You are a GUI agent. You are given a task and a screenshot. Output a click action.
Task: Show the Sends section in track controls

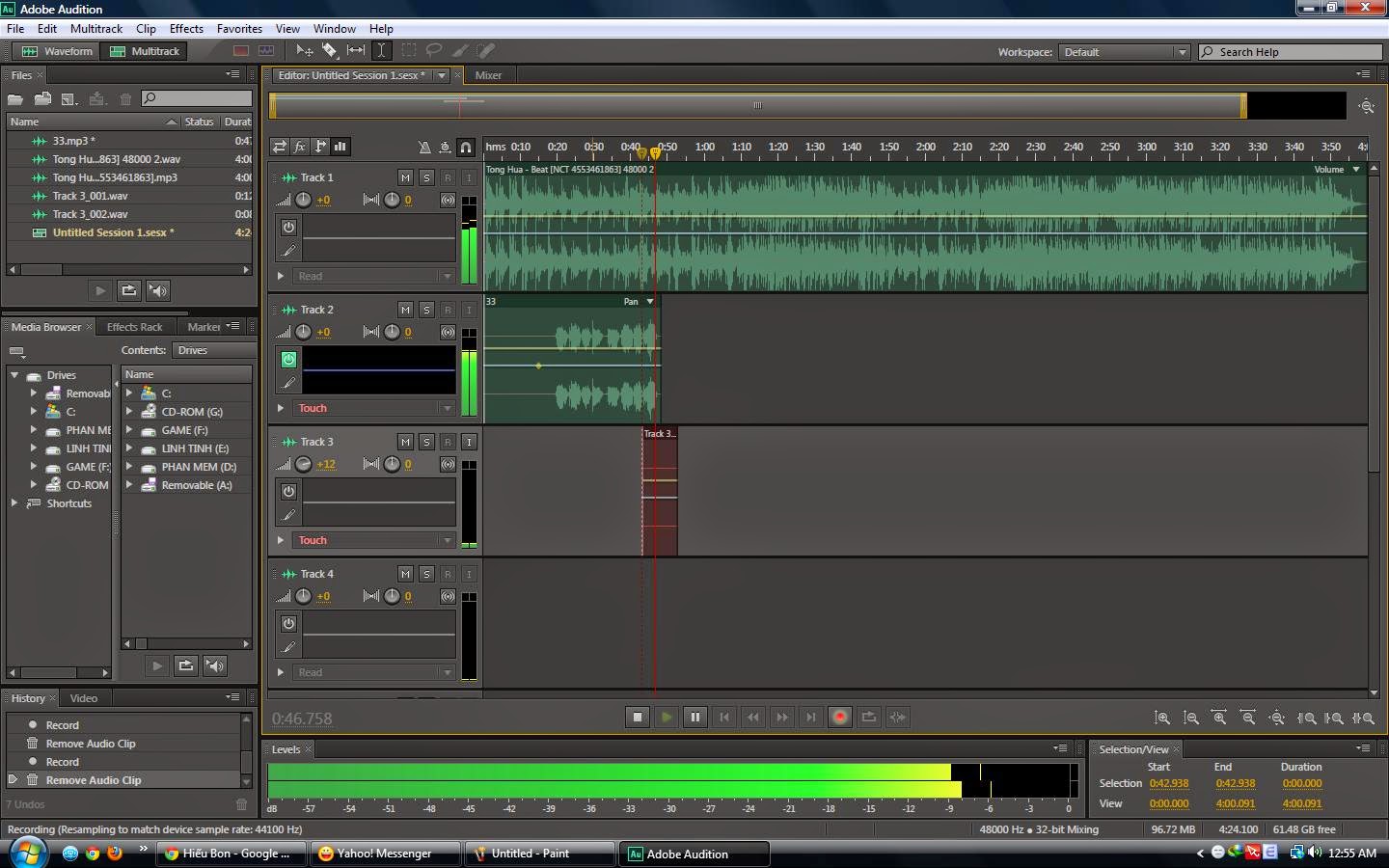[320, 147]
